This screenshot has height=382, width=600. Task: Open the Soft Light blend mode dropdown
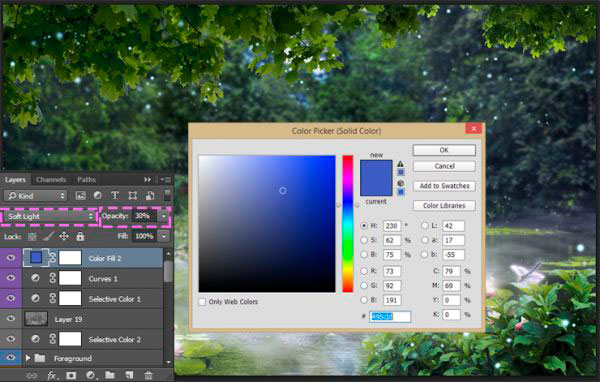coord(49,216)
